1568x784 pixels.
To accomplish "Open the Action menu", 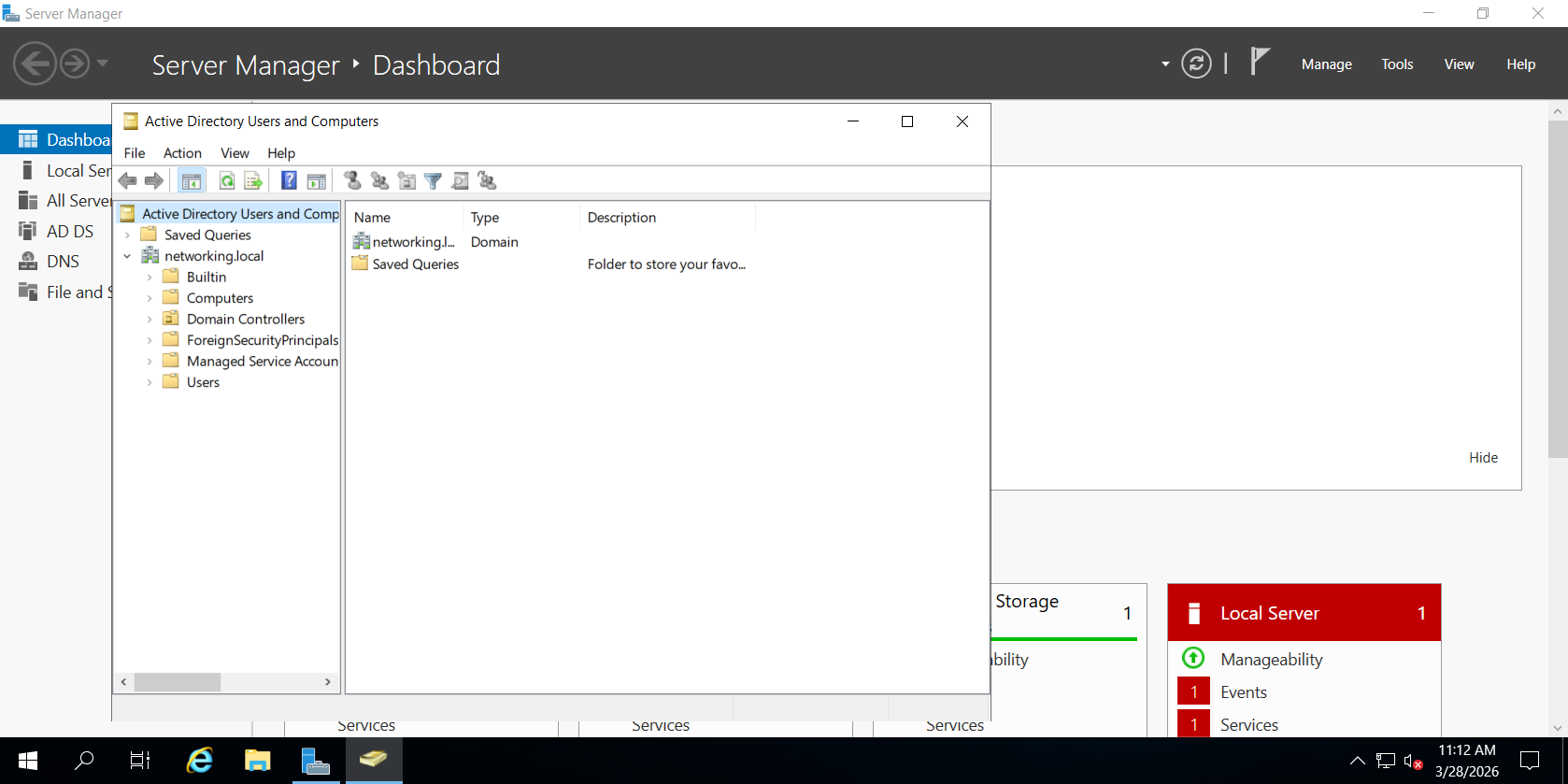I will point(182,153).
